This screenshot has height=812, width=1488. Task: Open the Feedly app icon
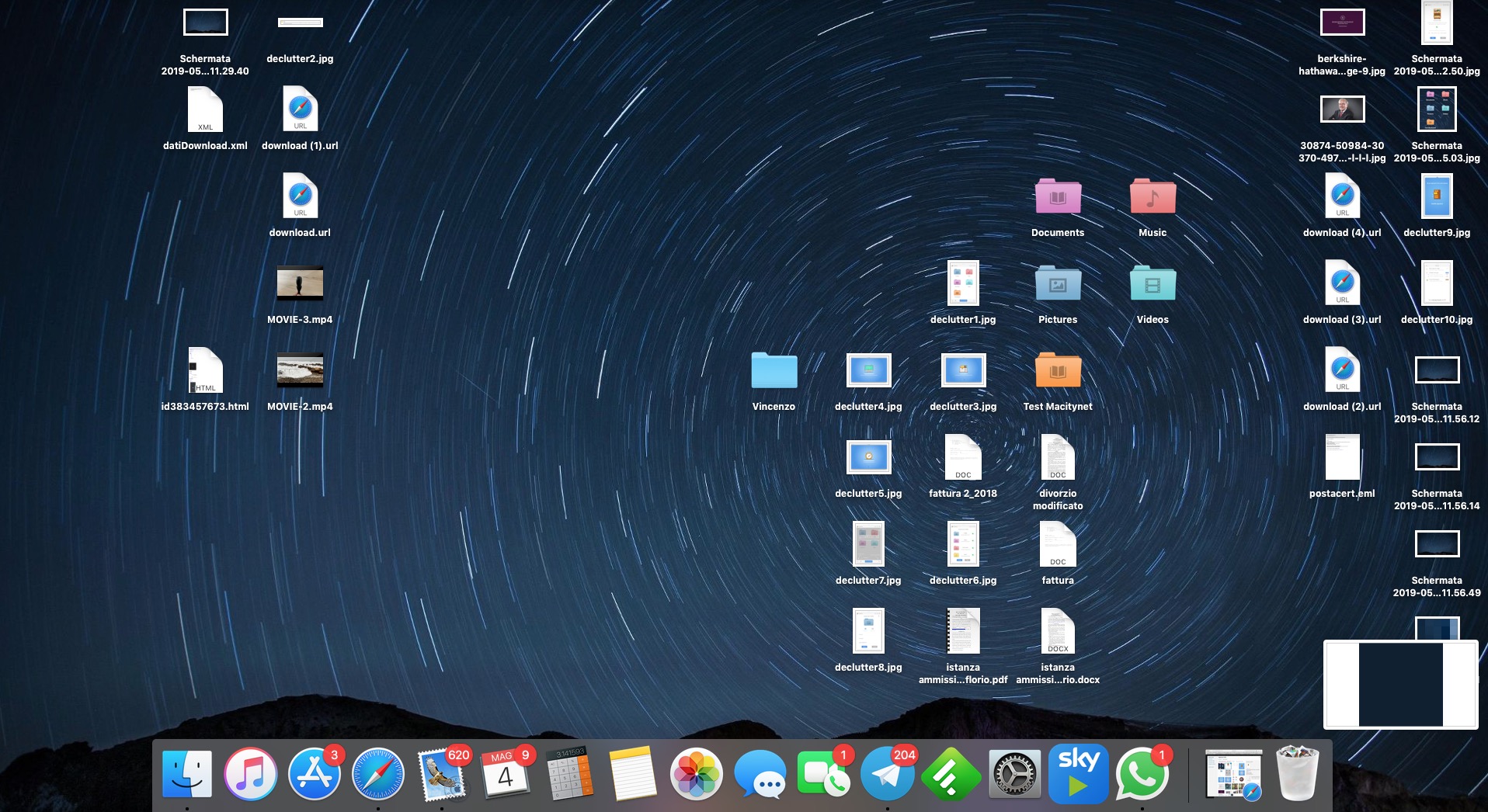(951, 775)
